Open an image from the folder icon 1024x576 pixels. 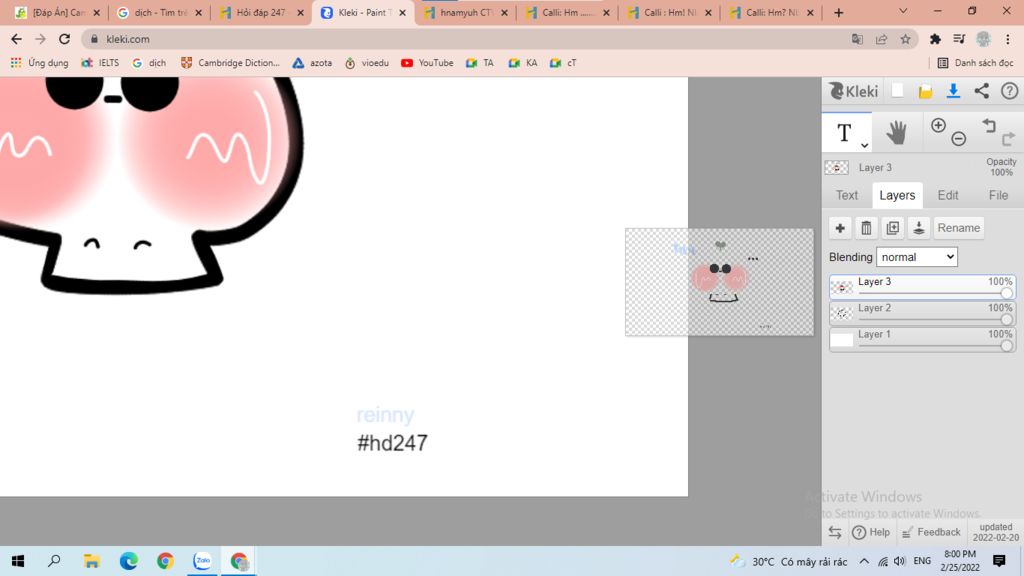925,91
